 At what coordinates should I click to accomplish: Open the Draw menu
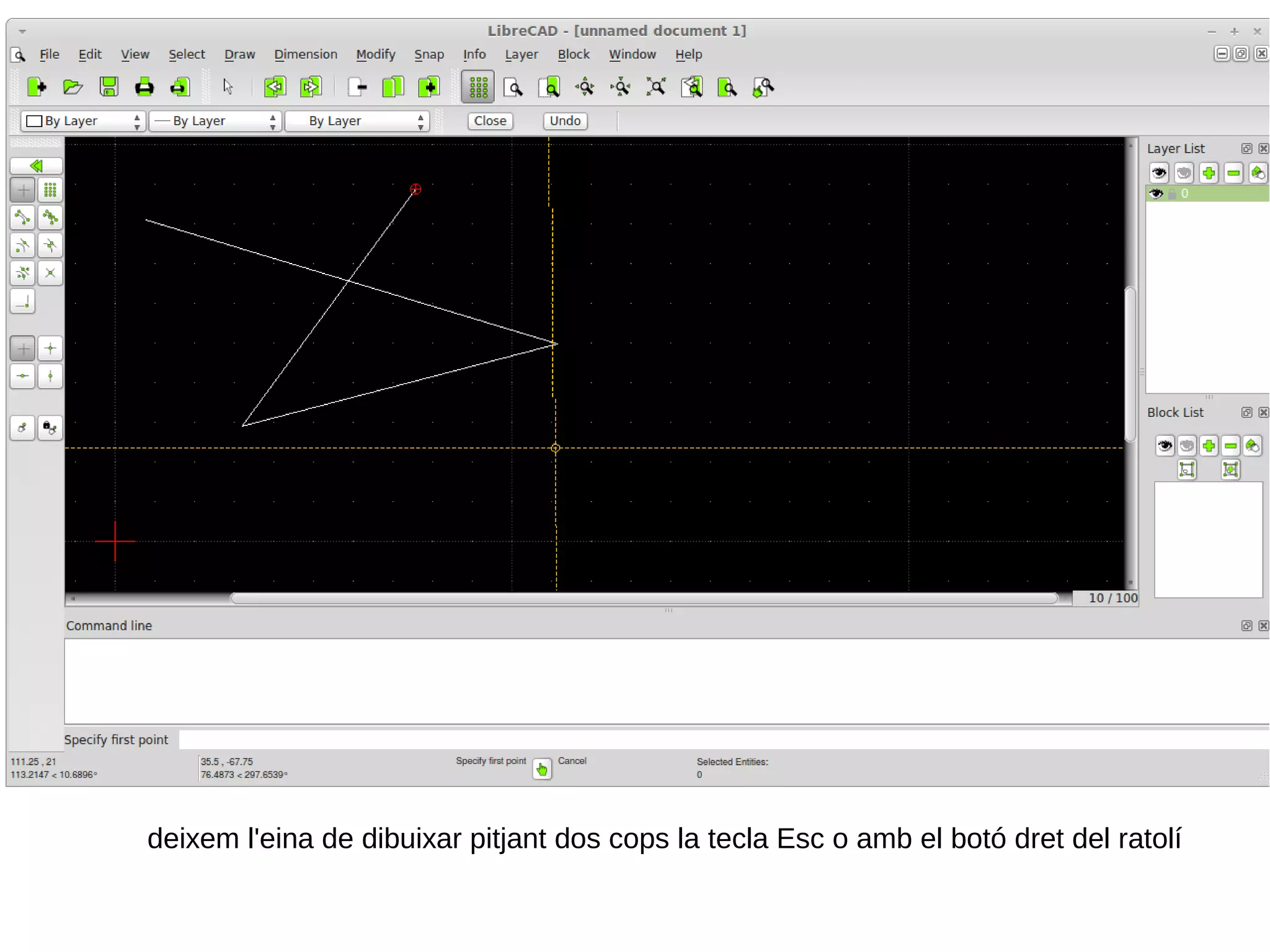[239, 55]
